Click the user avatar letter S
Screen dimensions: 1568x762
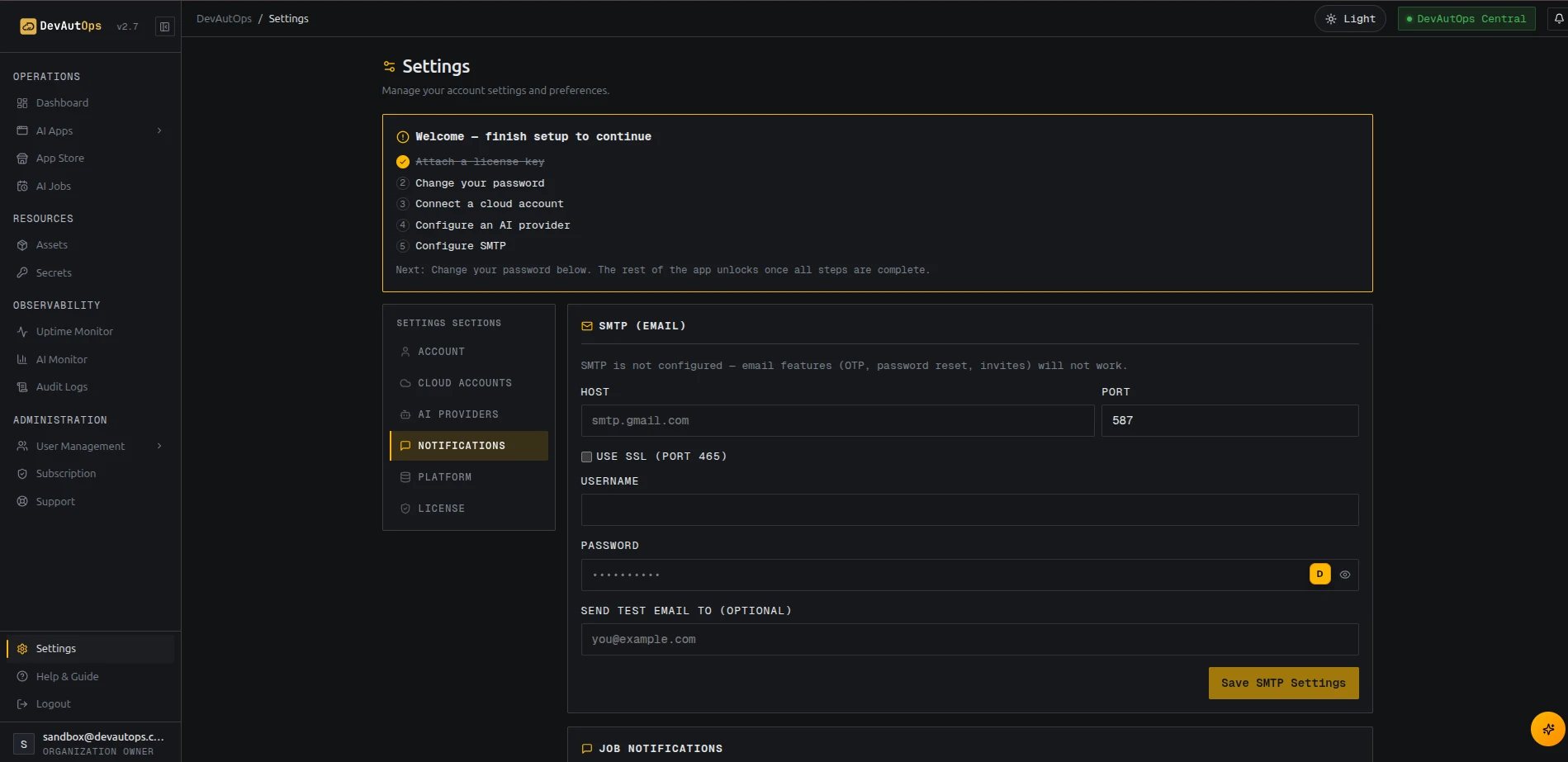coord(24,744)
